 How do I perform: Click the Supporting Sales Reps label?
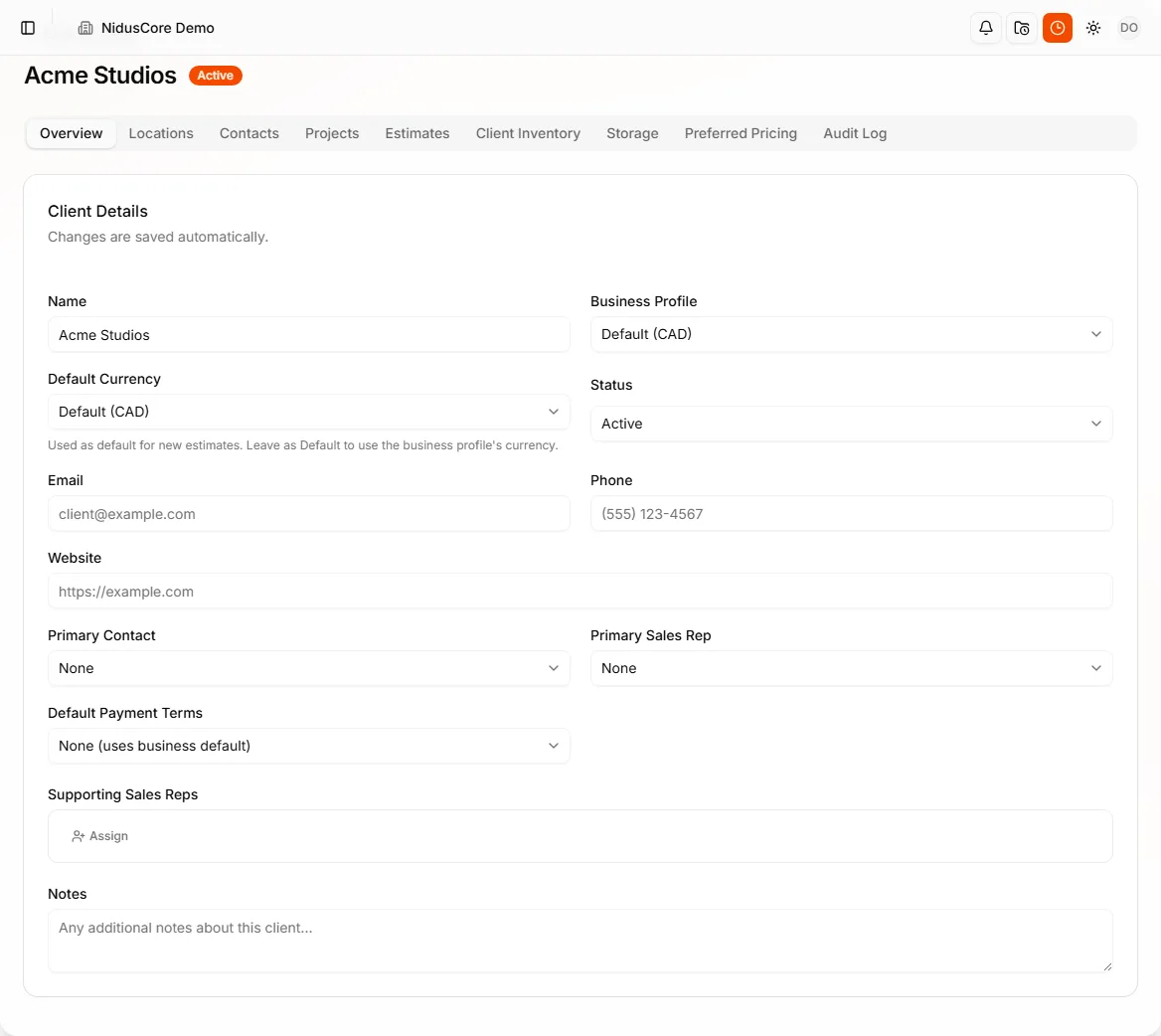pyautogui.click(x=123, y=794)
